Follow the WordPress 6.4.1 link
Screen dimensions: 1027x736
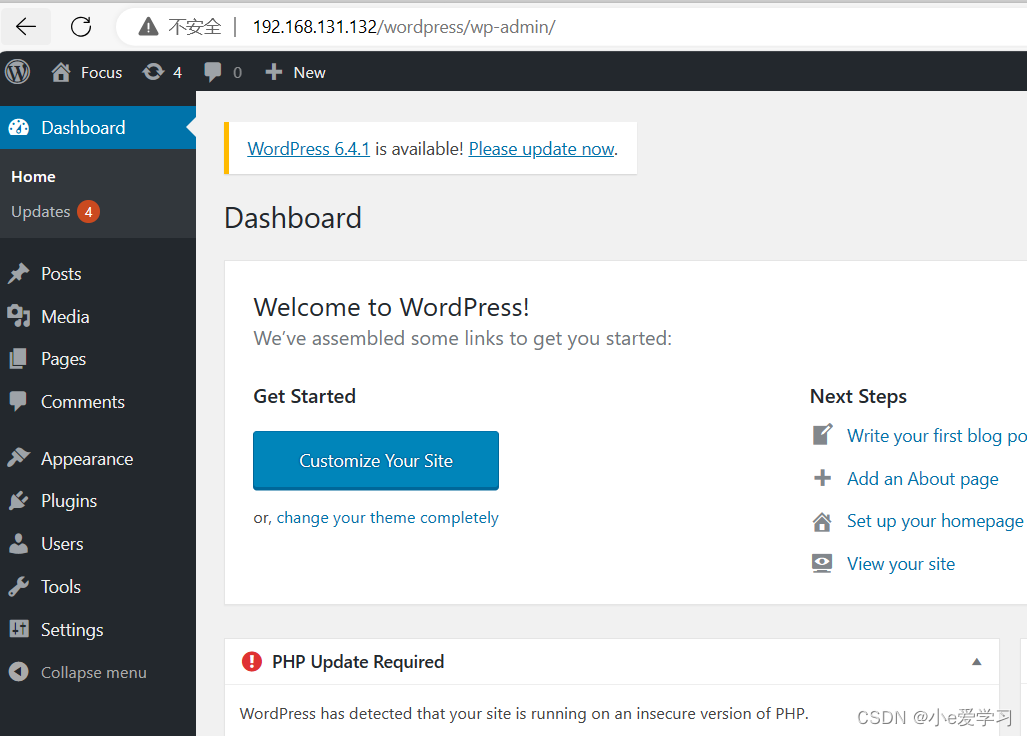(308, 149)
